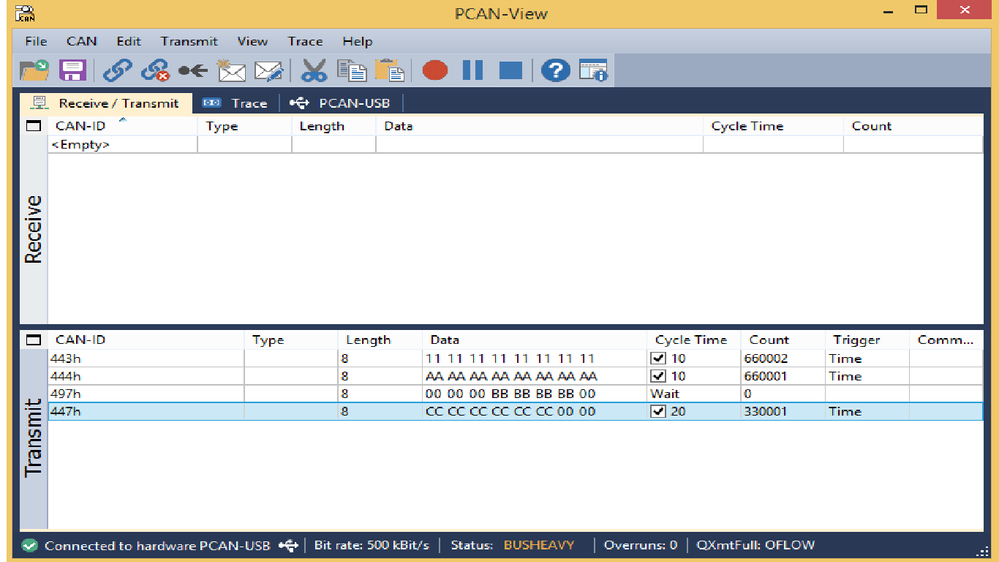
Task: Paste with the clipboard icon
Action: [x=390, y=70]
